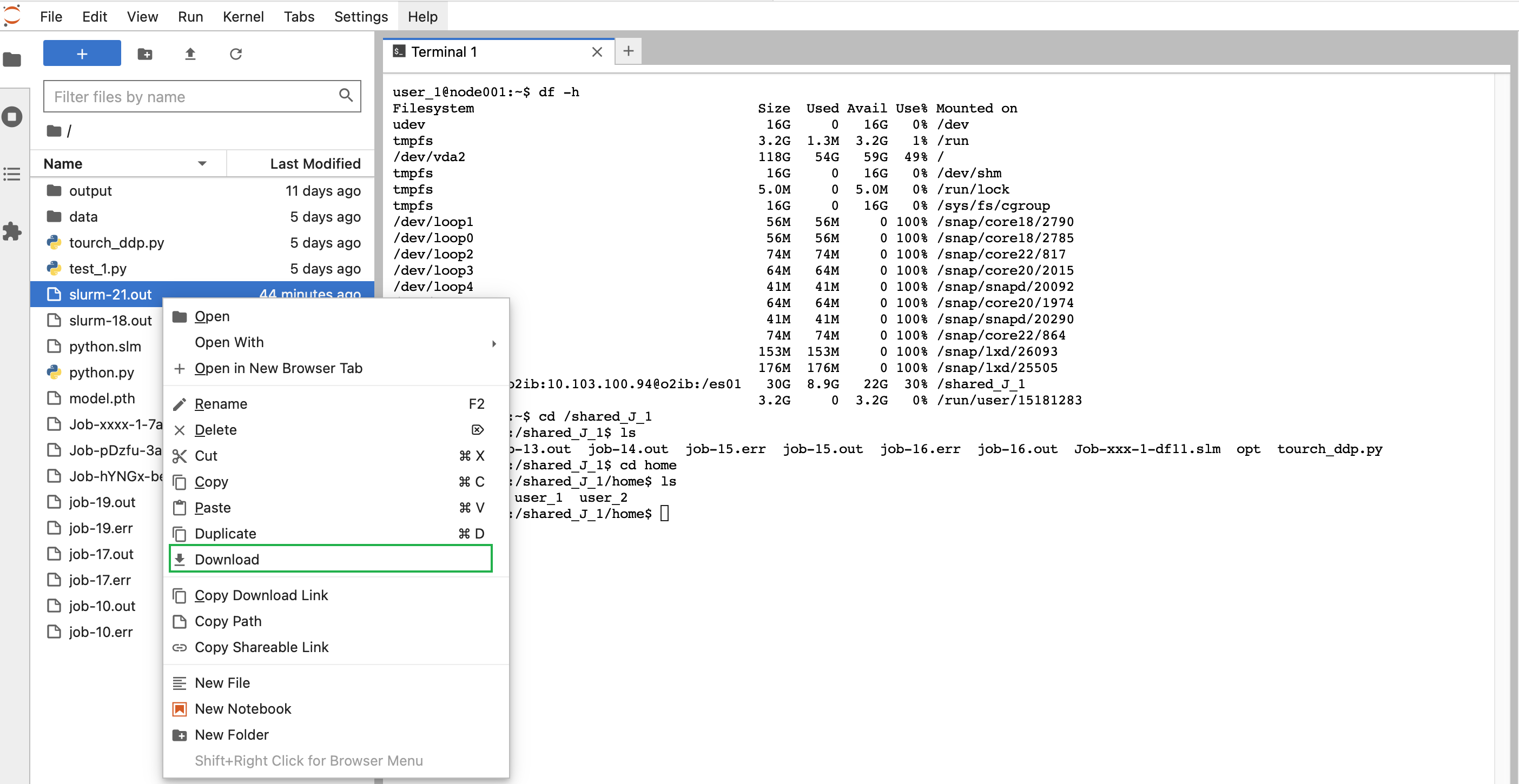Click the refresh icon in toolbar
The height and width of the screenshot is (784, 1519).
coord(236,54)
